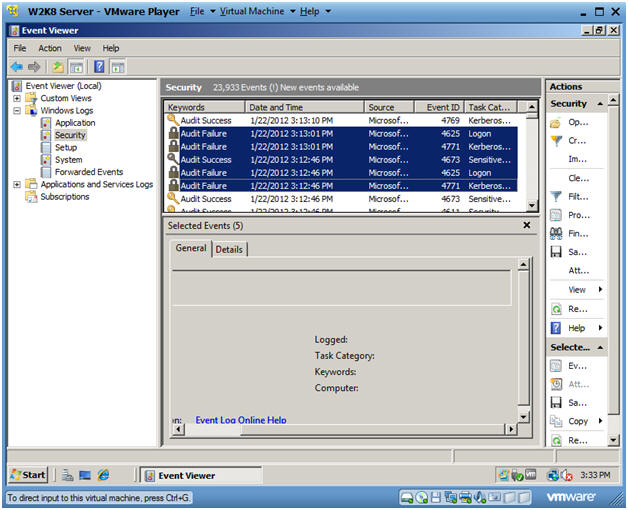Select the Security log in tree

coord(70,135)
